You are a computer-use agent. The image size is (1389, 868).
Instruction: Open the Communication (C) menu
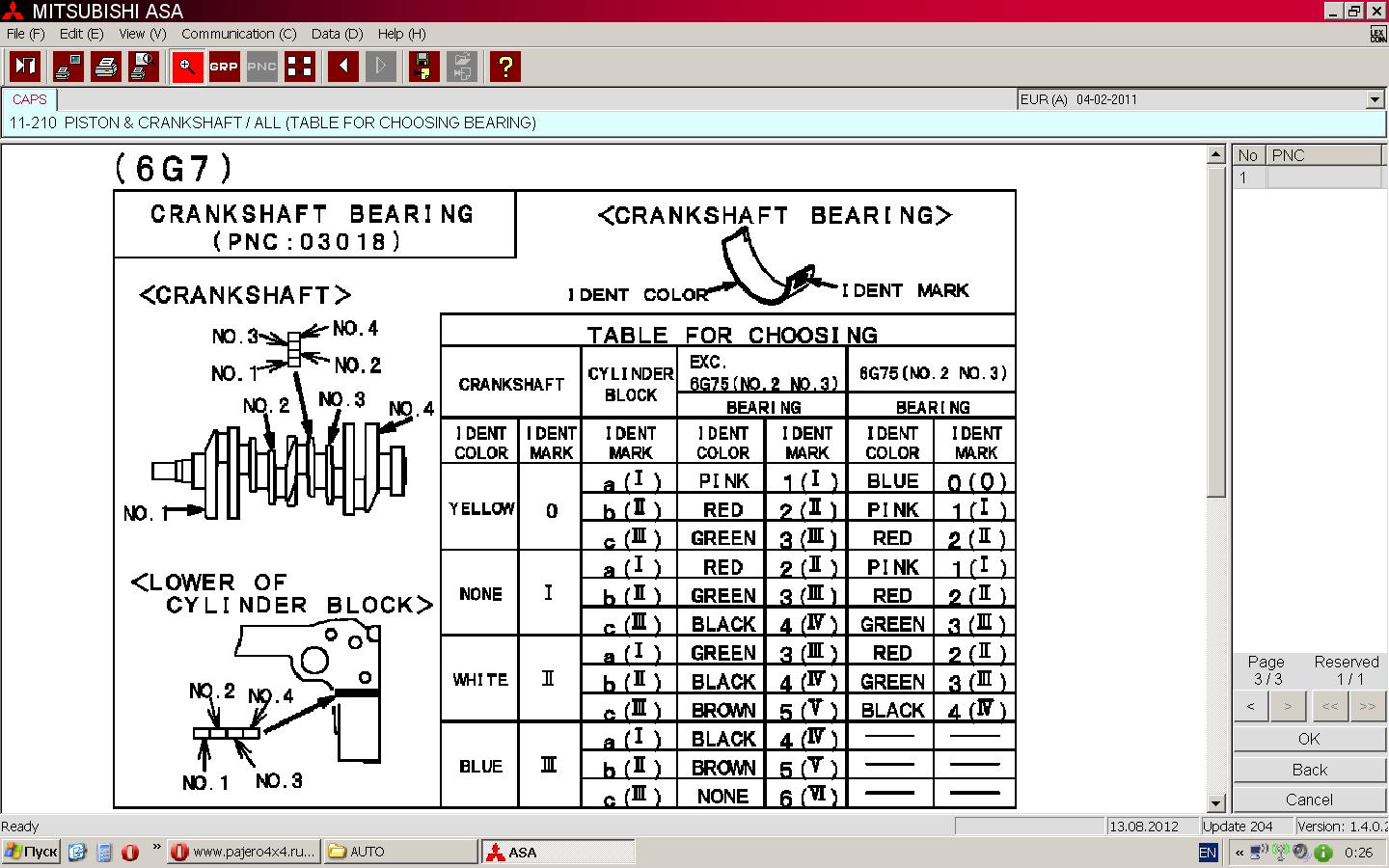238,34
